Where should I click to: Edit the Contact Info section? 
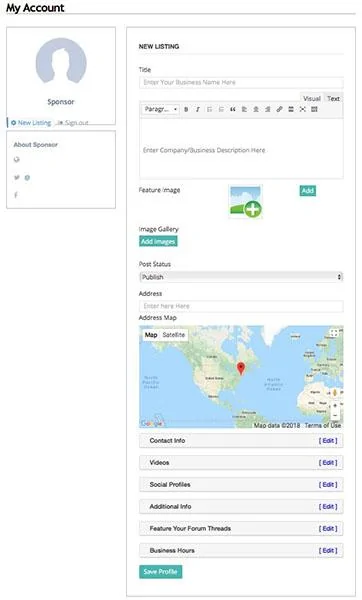[x=328, y=441]
